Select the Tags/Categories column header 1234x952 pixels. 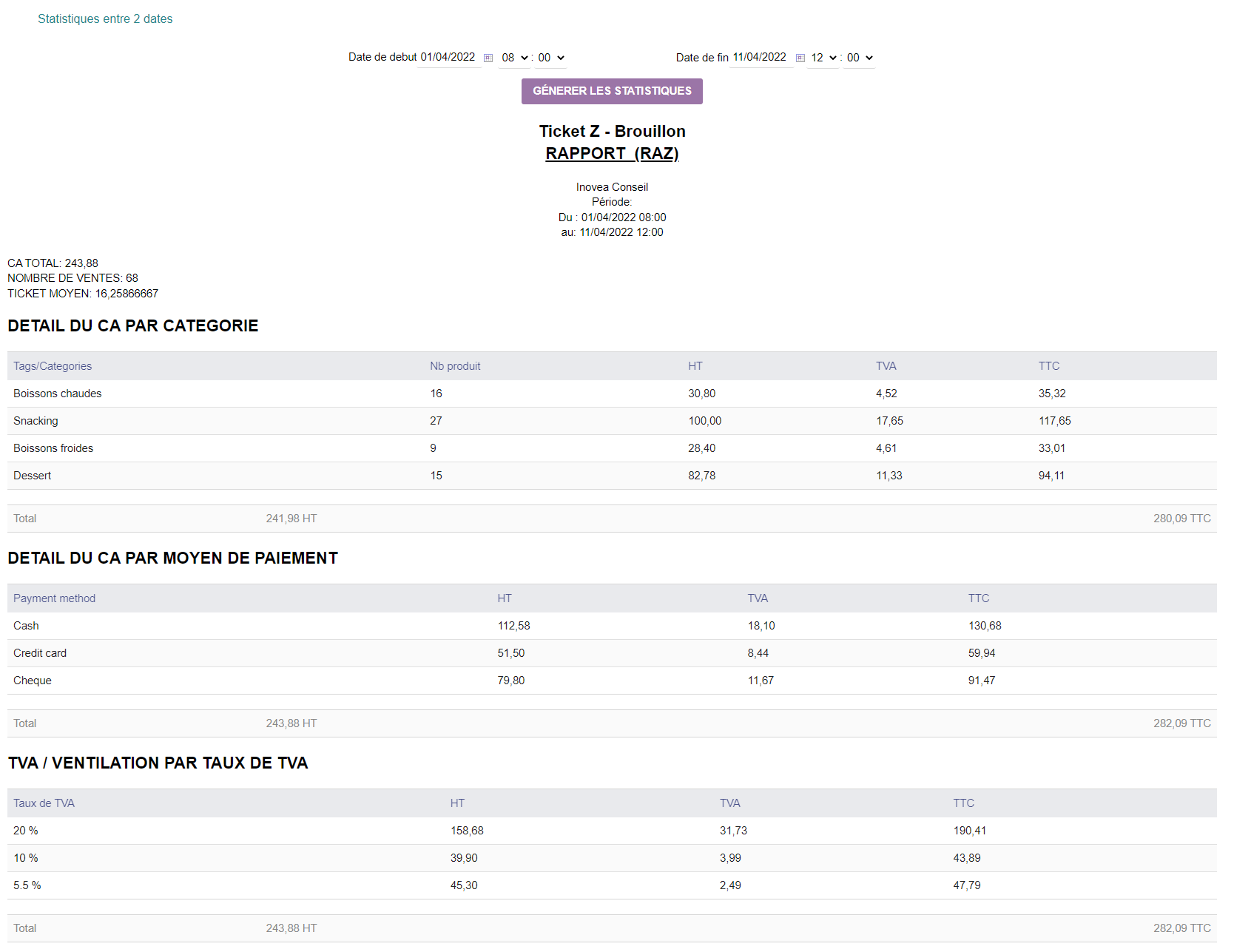[x=53, y=366]
